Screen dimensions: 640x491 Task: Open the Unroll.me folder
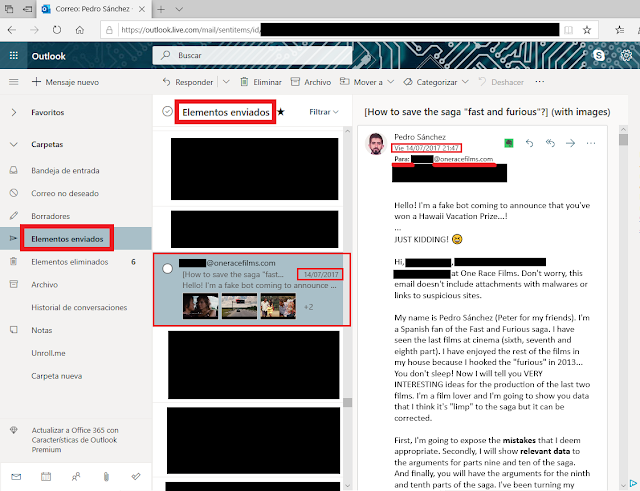point(48,353)
